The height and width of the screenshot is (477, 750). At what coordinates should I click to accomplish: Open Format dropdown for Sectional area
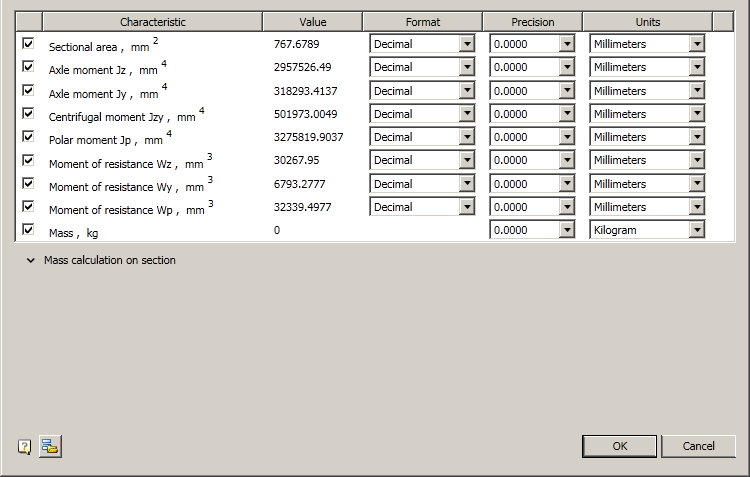pyautogui.click(x=466, y=44)
